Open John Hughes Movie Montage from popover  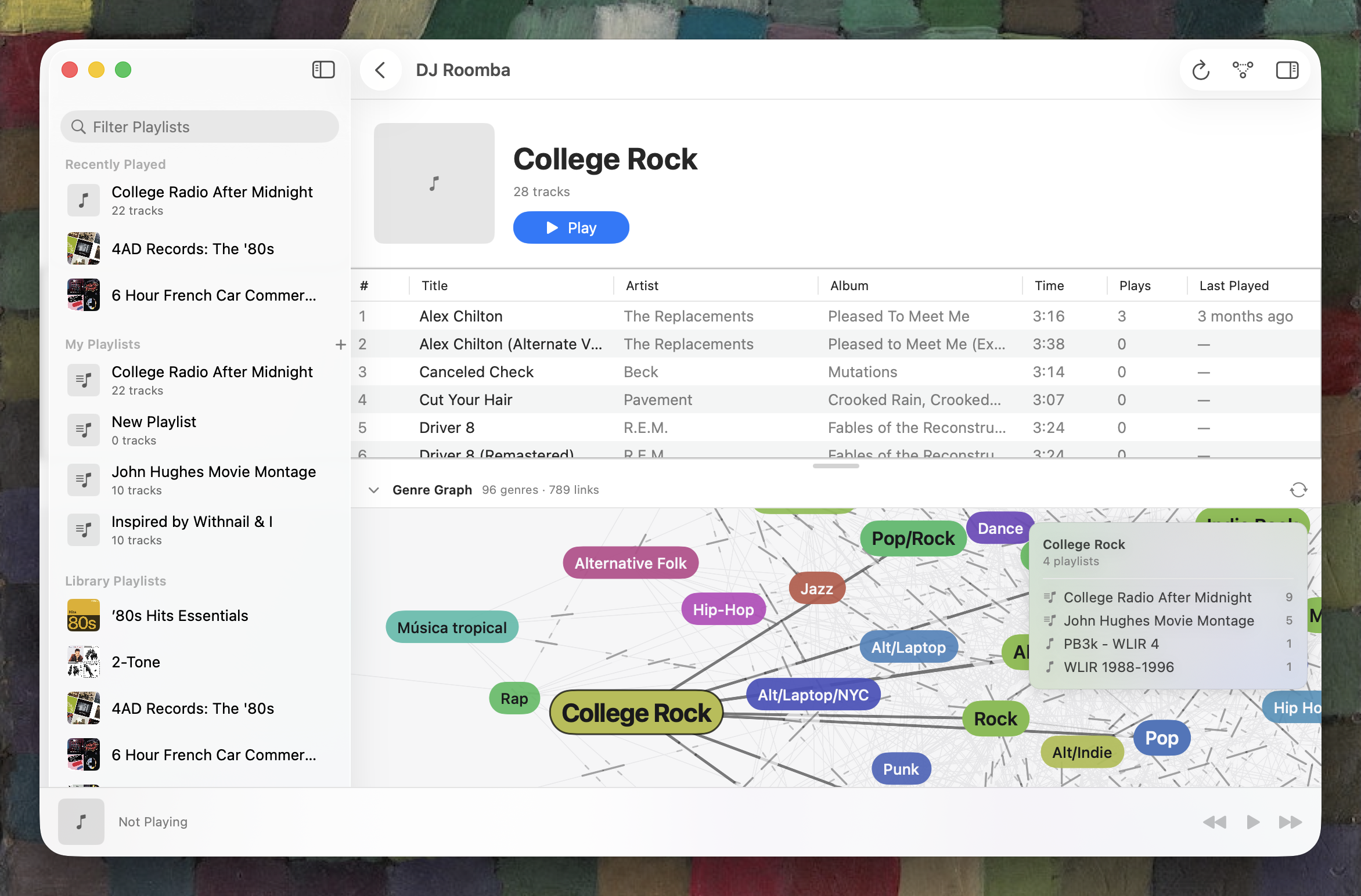click(x=1168, y=620)
